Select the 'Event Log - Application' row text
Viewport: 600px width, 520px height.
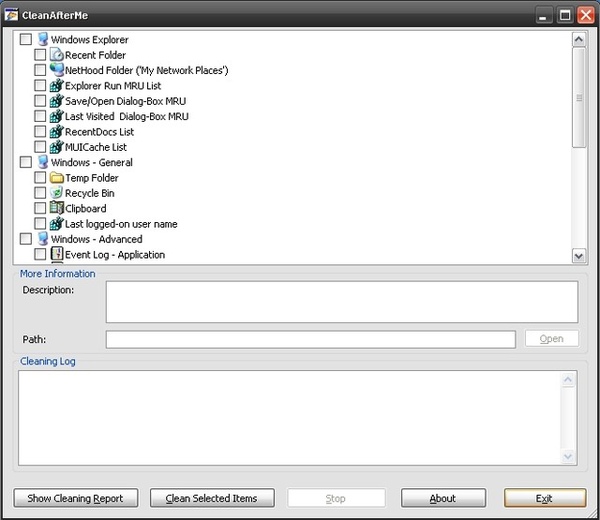(x=115, y=254)
